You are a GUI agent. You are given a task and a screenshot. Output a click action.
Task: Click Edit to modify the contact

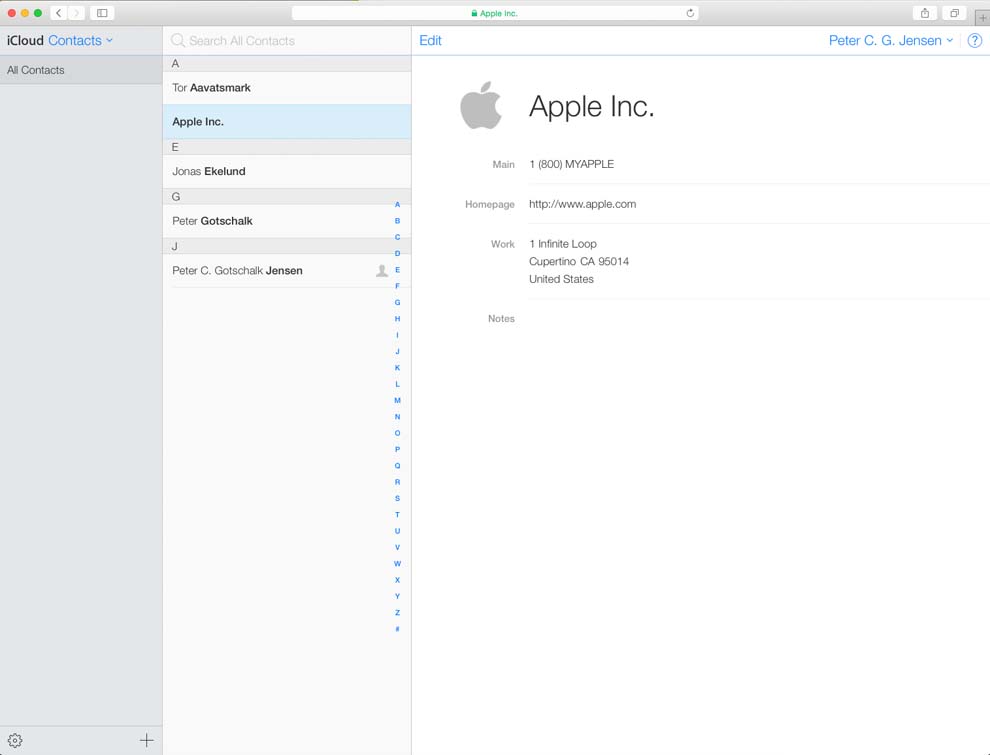click(x=430, y=40)
